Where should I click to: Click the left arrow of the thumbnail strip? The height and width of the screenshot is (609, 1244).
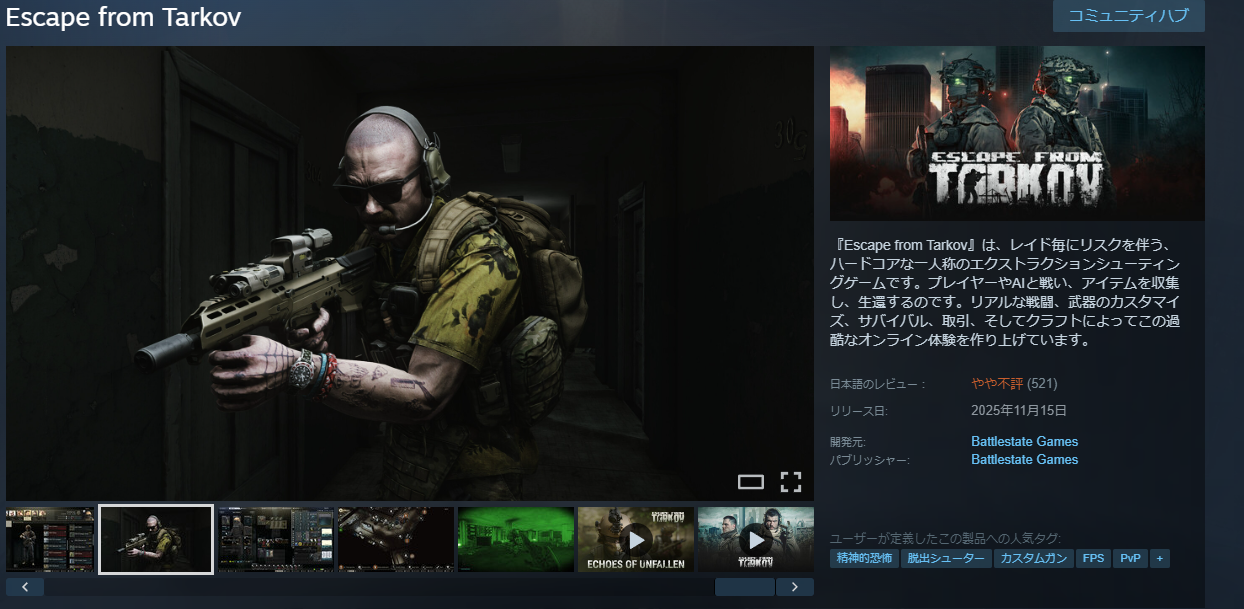click(25, 587)
